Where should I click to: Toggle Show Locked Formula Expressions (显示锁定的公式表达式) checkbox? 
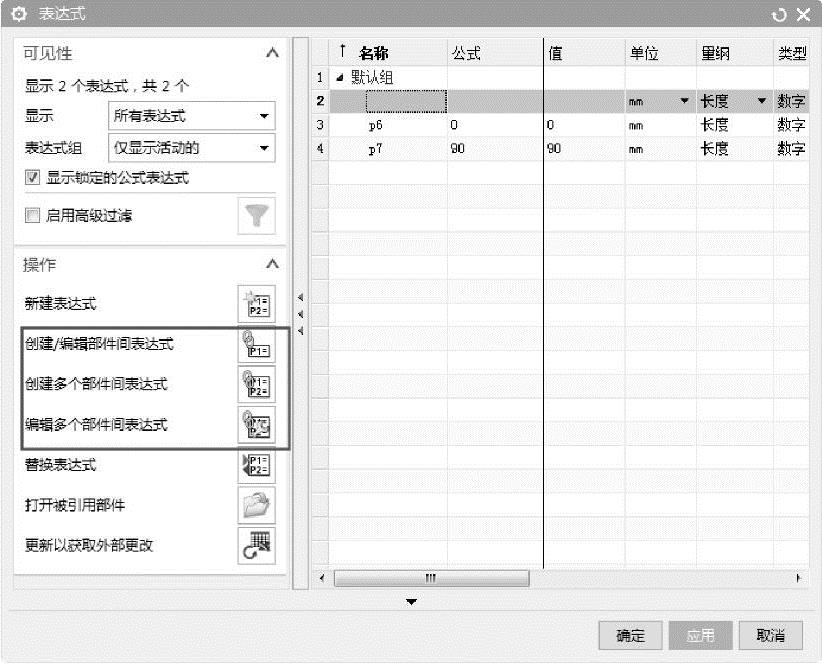tap(33, 177)
